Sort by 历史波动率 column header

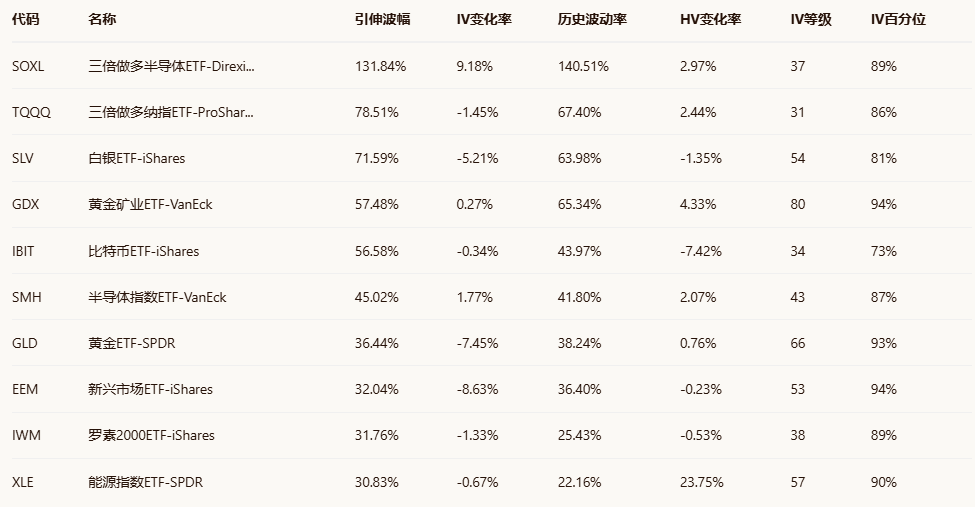pyautogui.click(x=591, y=19)
